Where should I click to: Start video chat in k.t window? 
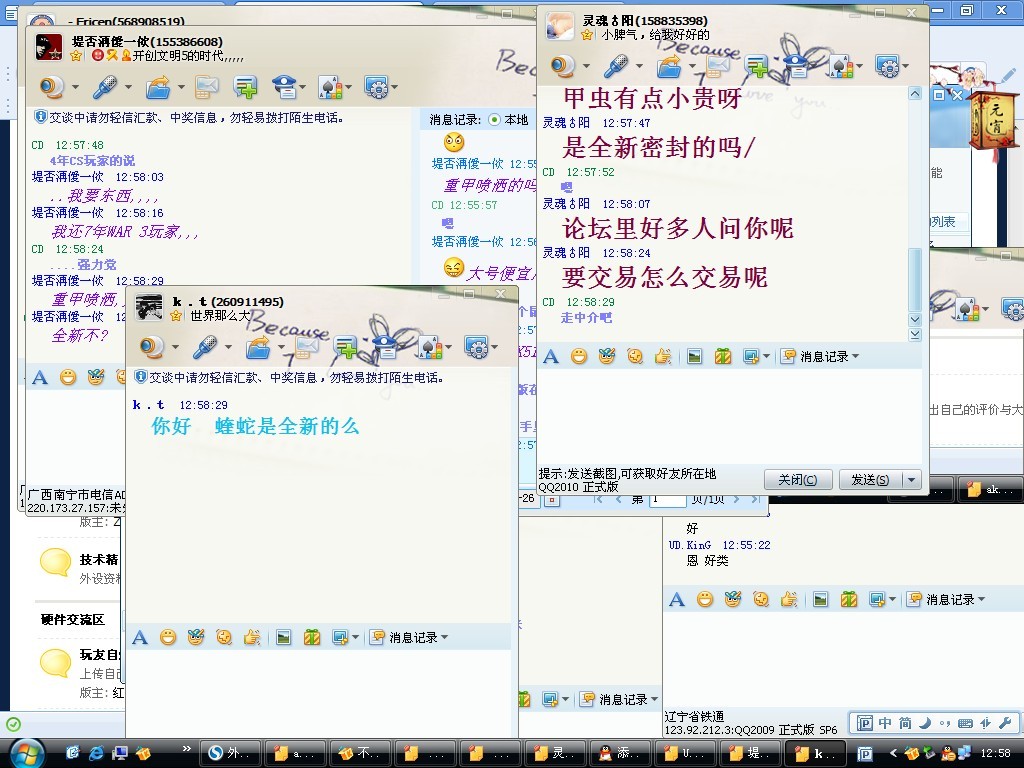coord(152,347)
